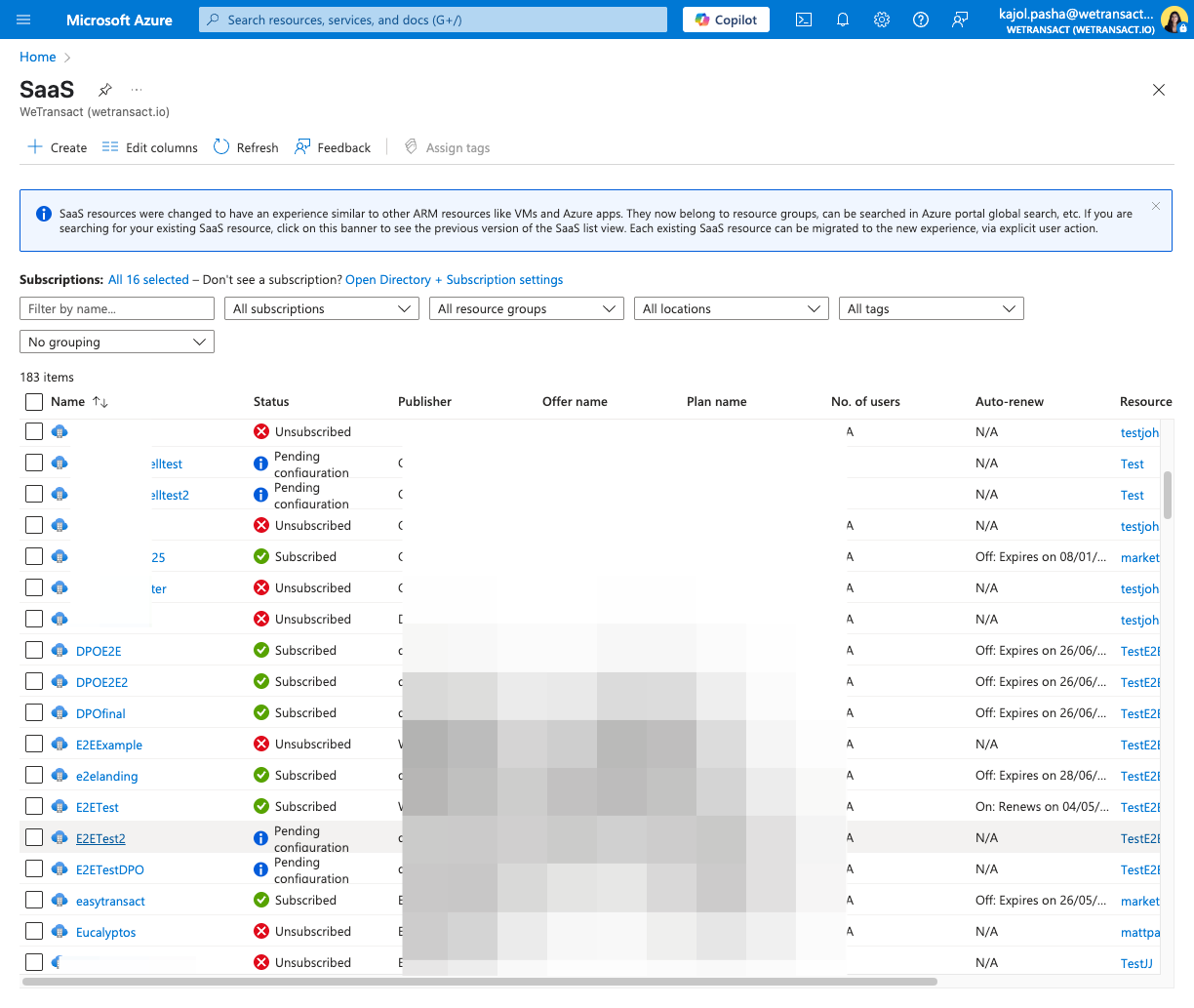Refresh the SaaS list
This screenshot has width=1194, height=1008.
tap(246, 147)
